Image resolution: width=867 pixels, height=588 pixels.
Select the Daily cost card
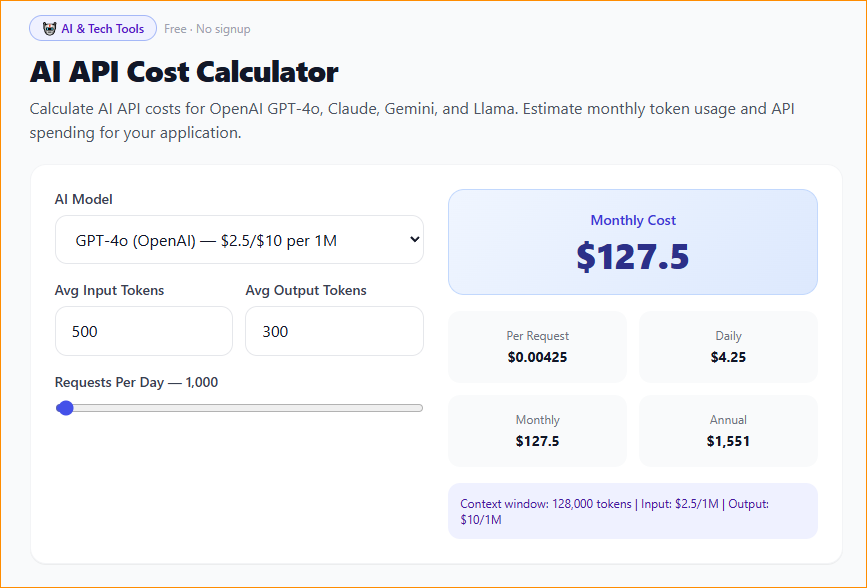(728, 347)
